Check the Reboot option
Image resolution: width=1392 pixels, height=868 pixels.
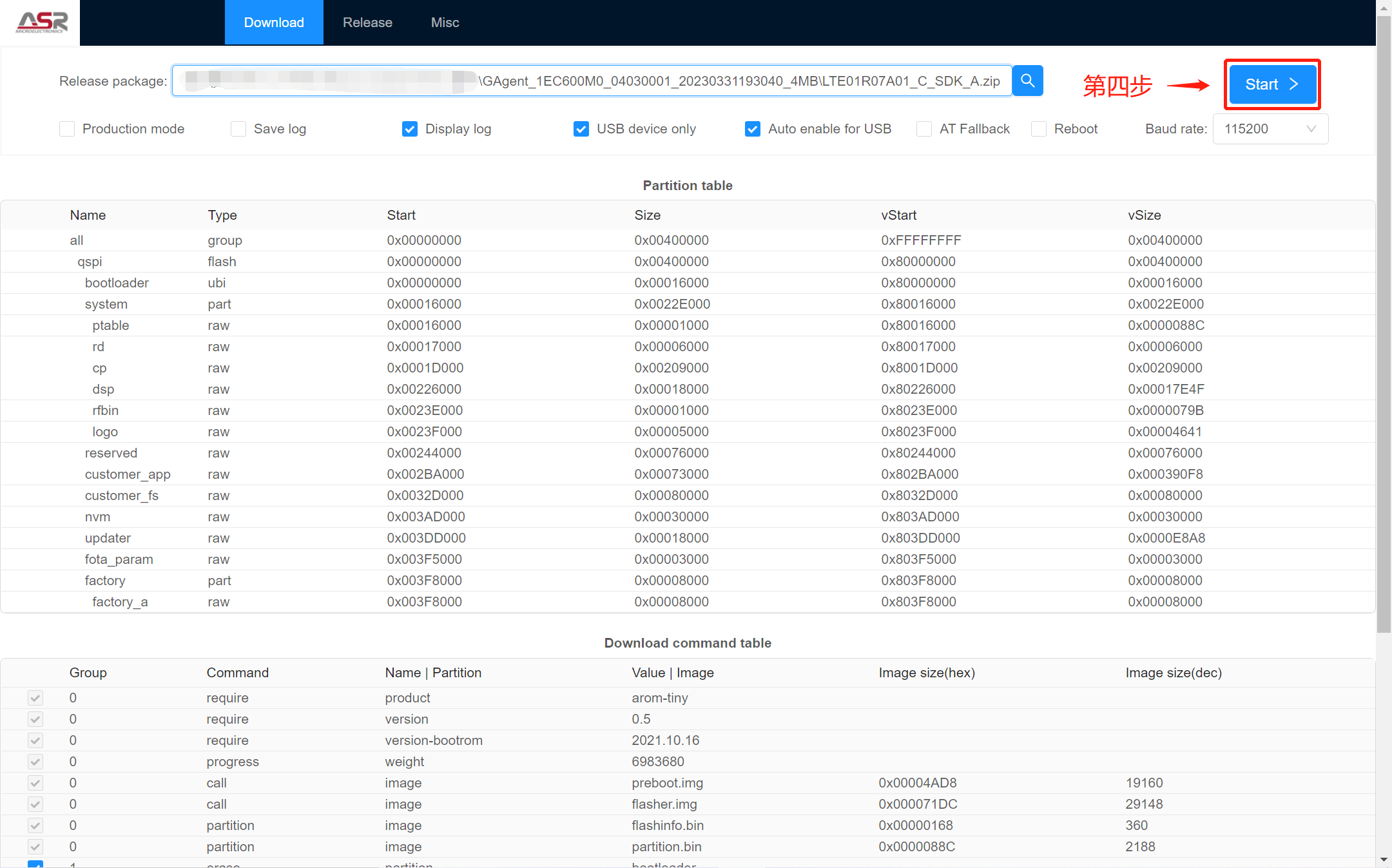click(x=1039, y=129)
